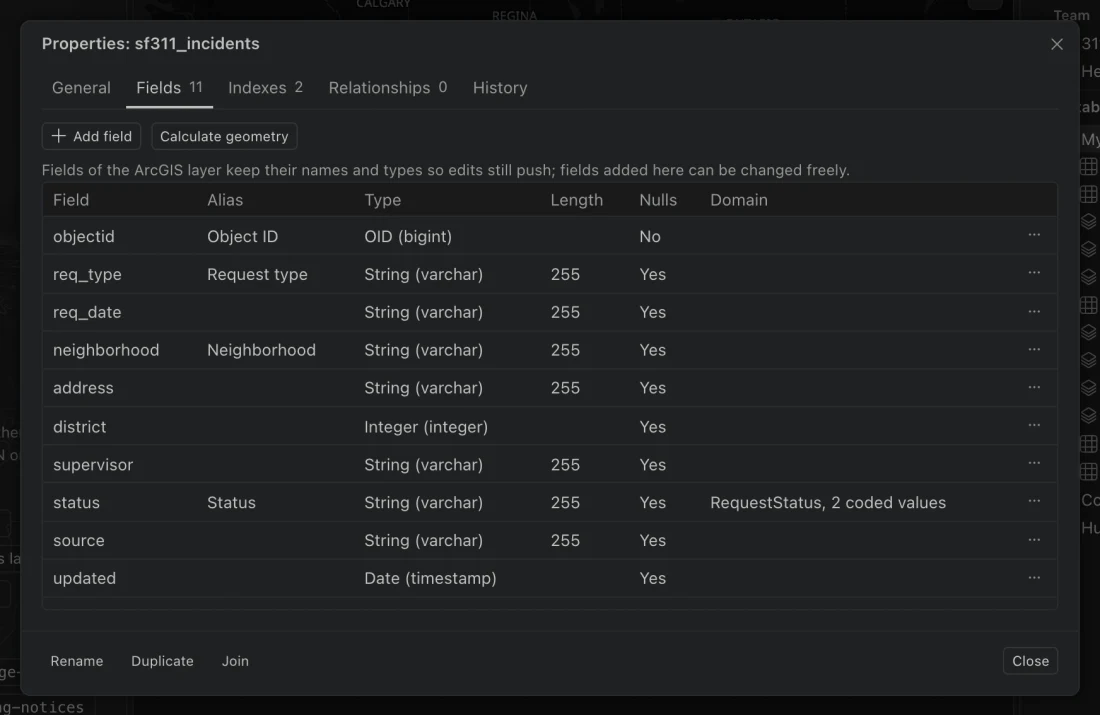Click RequestStatus, 2 coded values domain
Image resolution: width=1100 pixels, height=715 pixels.
(828, 502)
